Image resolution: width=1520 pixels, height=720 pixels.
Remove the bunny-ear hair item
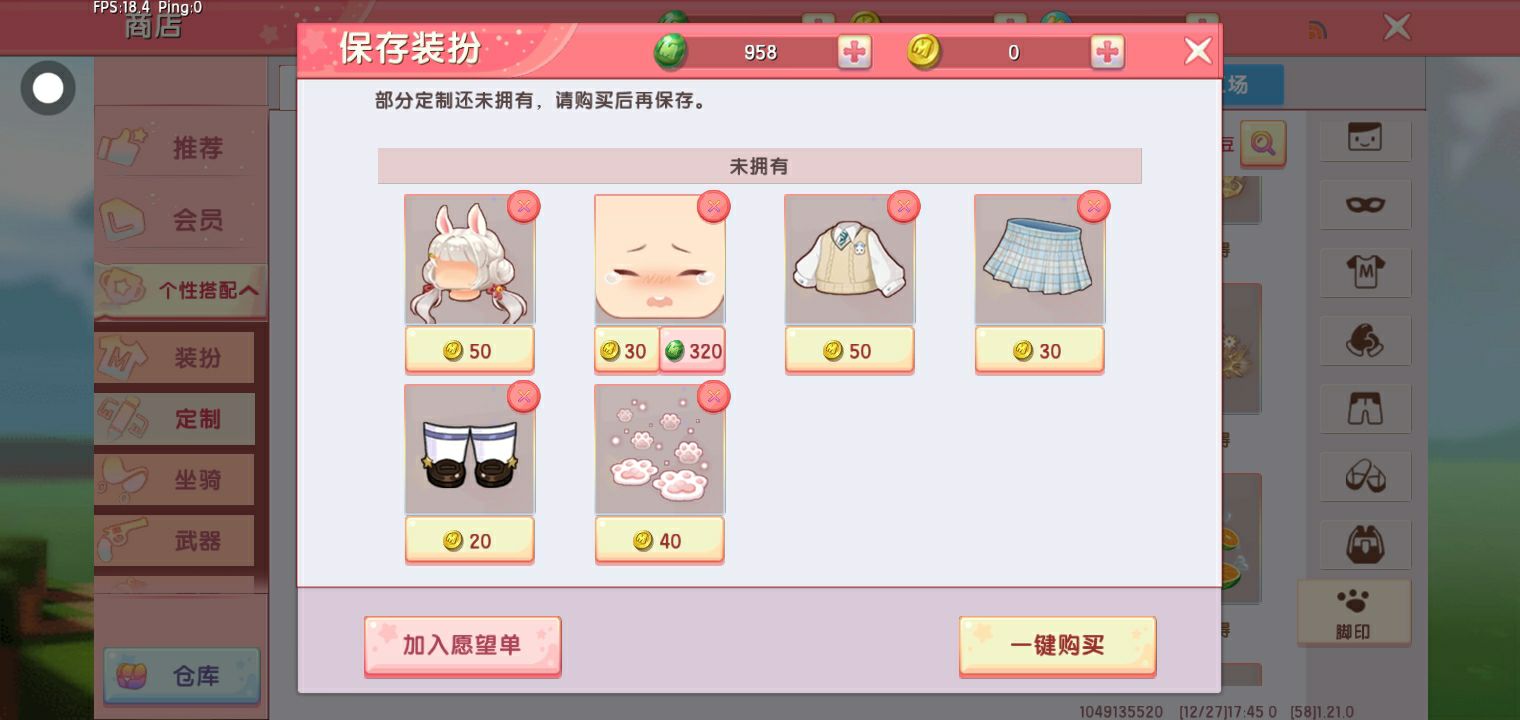pos(523,207)
